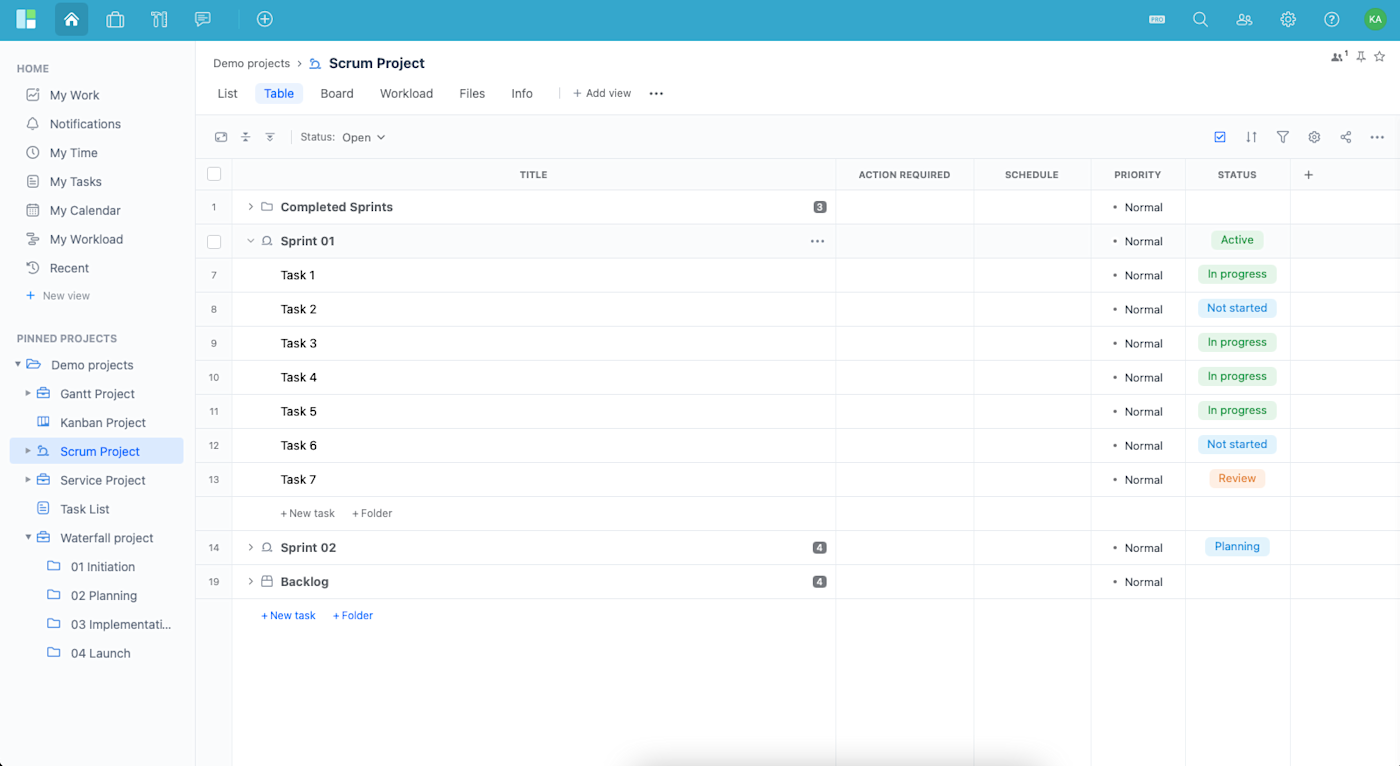Switch to the List view tab
Image resolution: width=1400 pixels, height=766 pixels.
pos(228,93)
